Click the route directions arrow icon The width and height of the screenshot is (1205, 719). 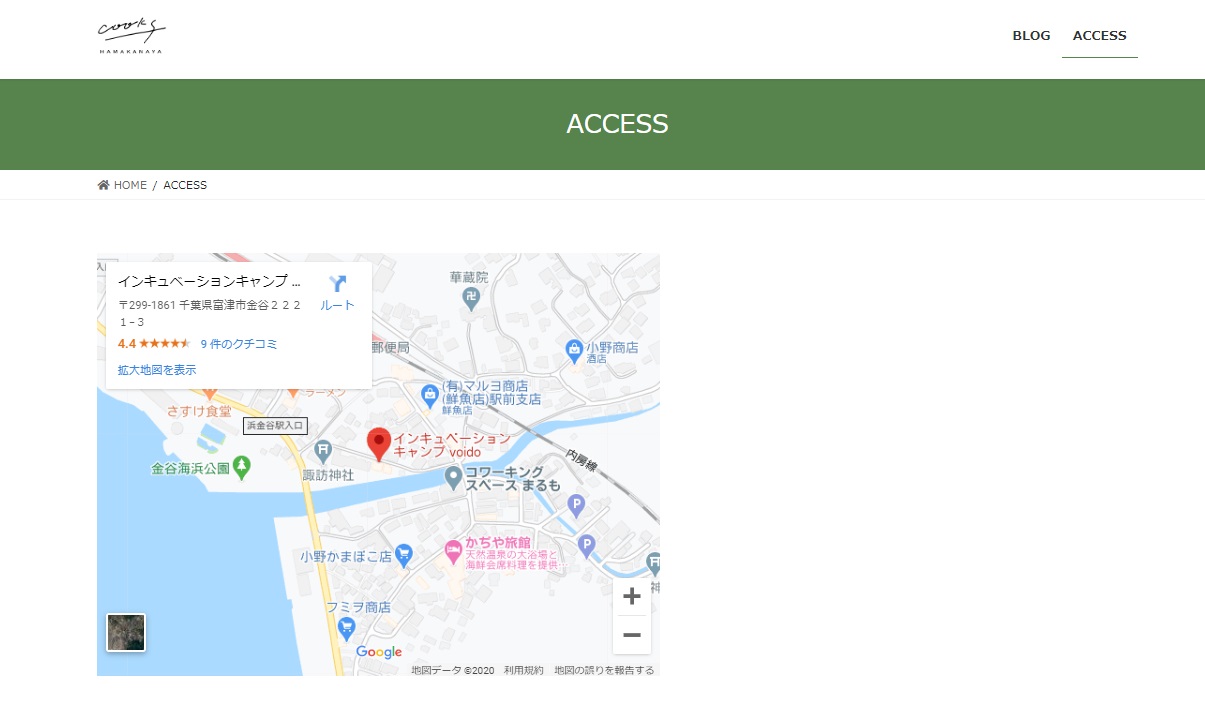tap(337, 284)
